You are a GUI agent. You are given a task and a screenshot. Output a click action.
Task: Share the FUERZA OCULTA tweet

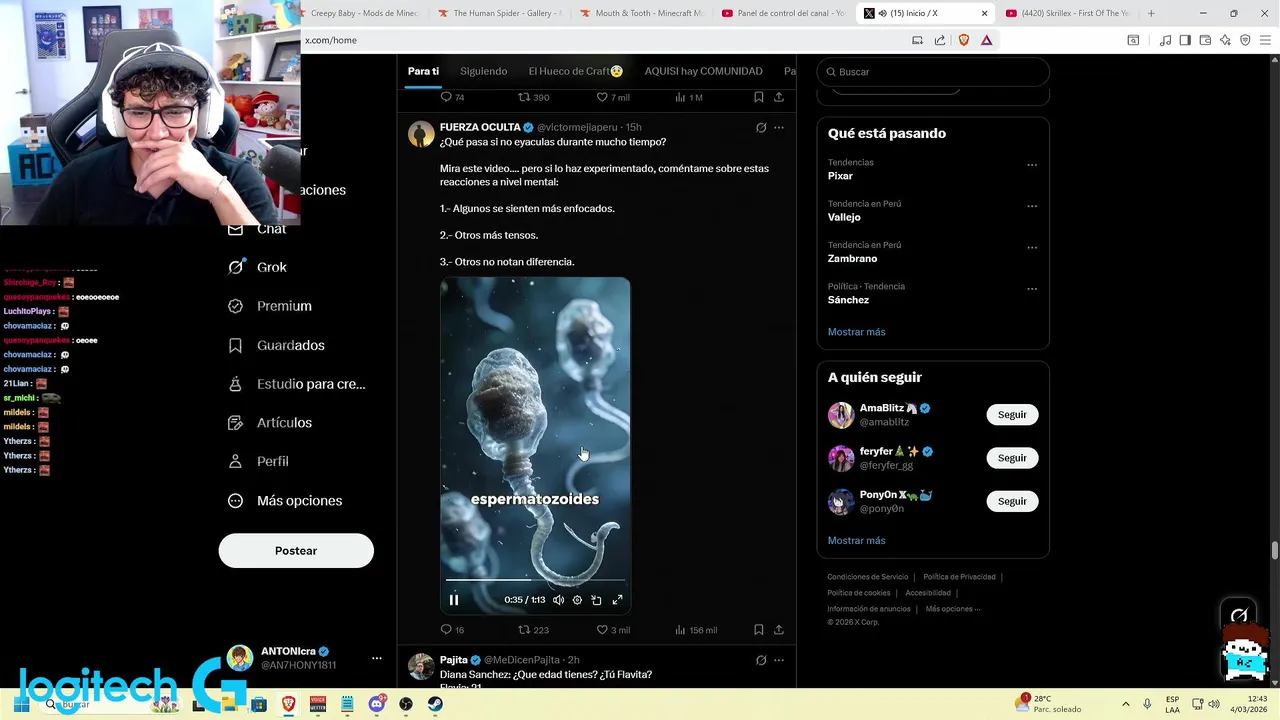coord(779,630)
